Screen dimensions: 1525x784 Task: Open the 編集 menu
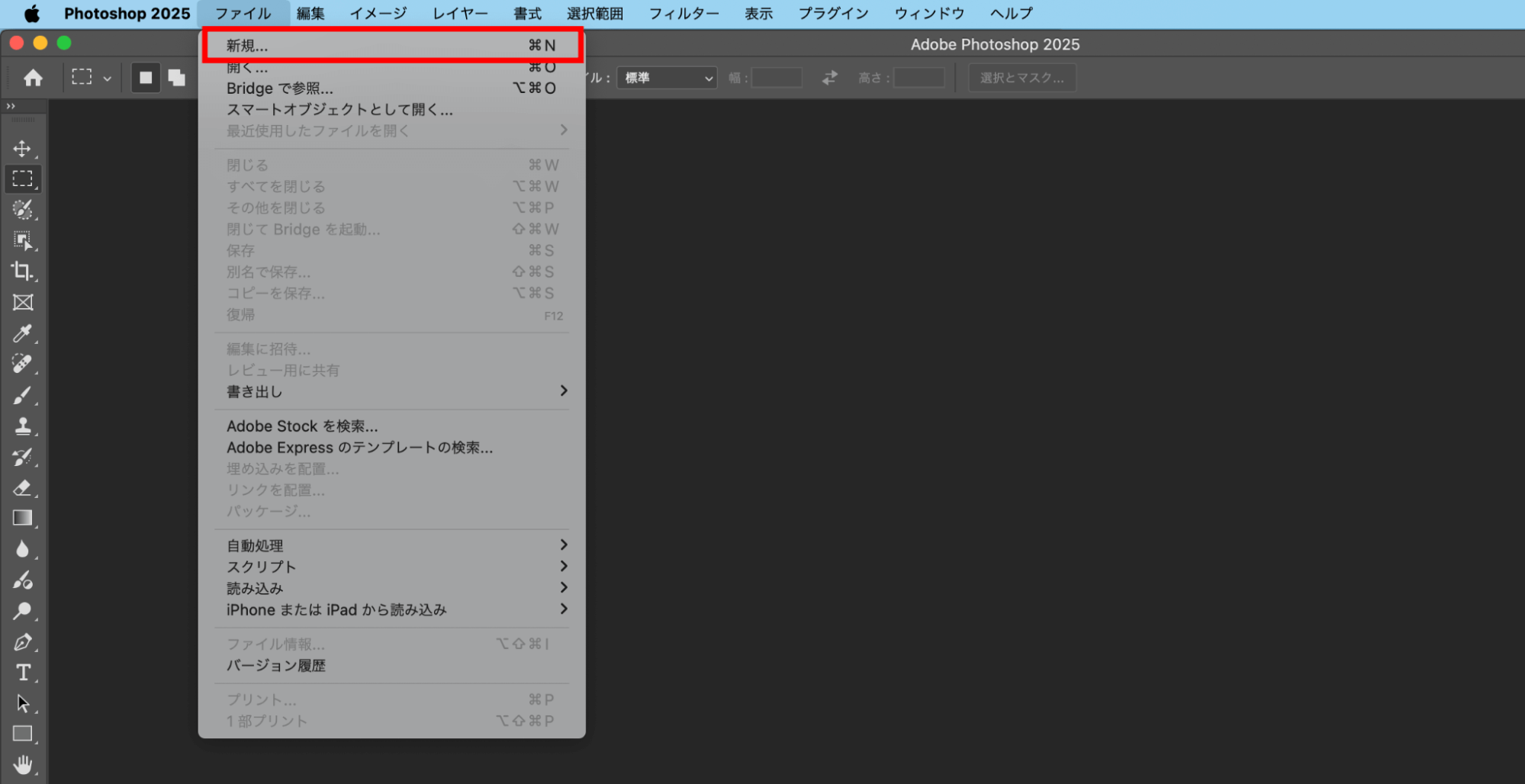[x=310, y=14]
